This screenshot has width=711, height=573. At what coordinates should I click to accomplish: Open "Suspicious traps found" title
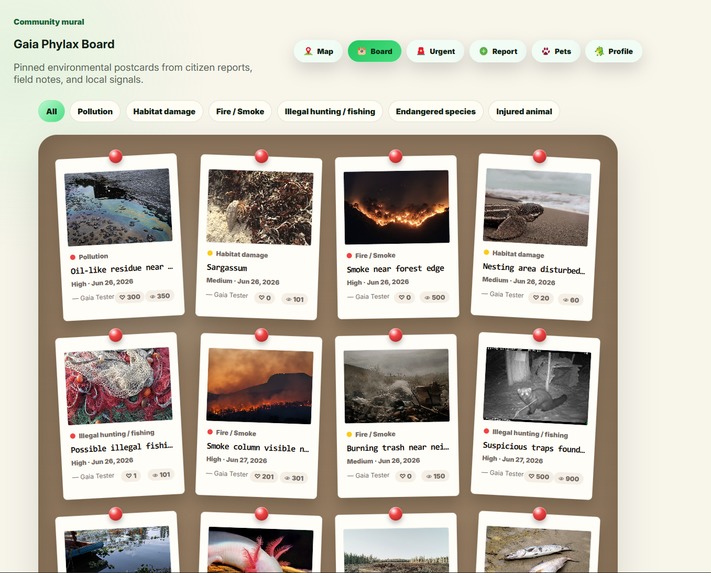tap(534, 447)
